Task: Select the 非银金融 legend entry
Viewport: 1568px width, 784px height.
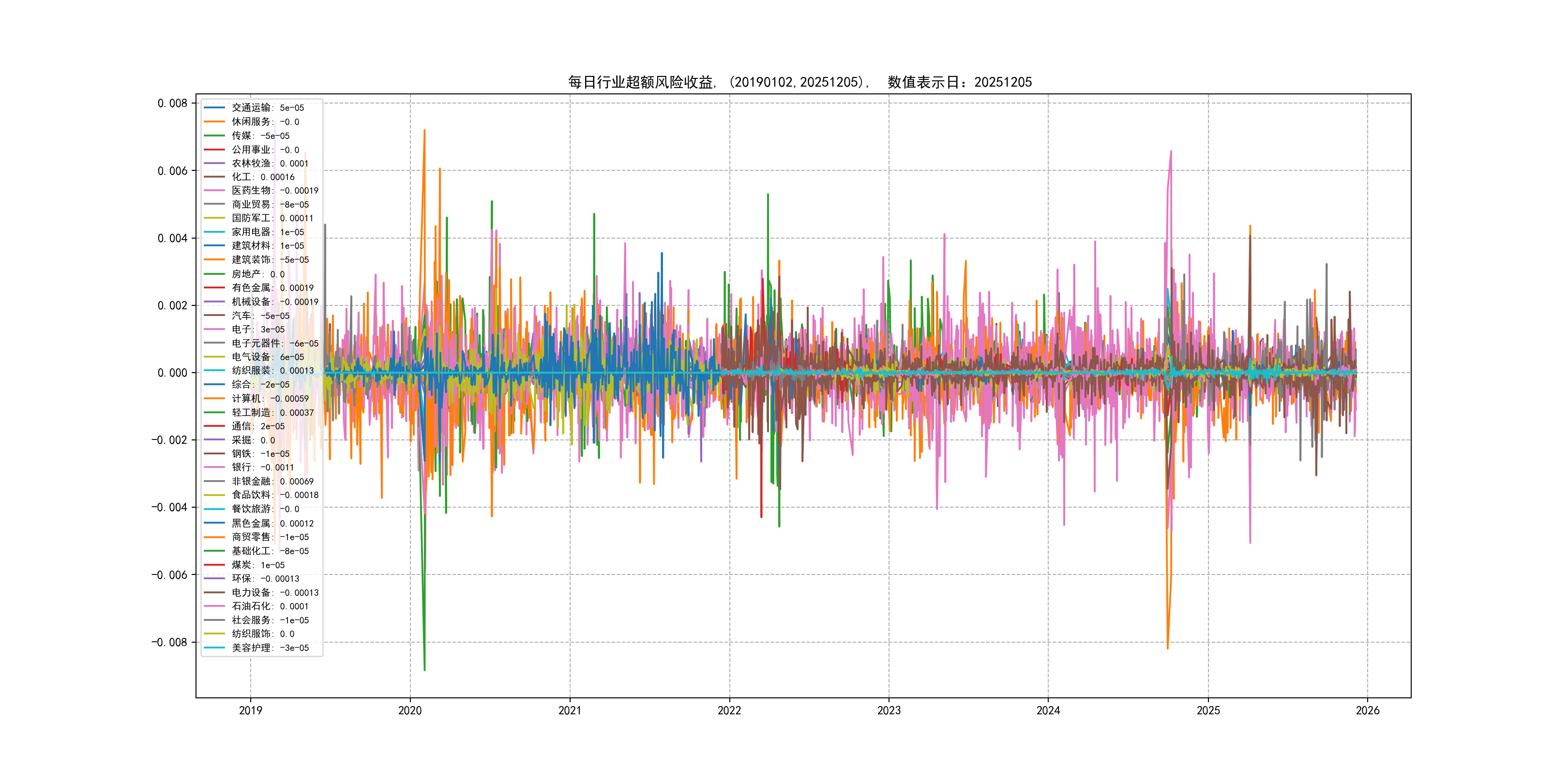Action: (x=272, y=481)
